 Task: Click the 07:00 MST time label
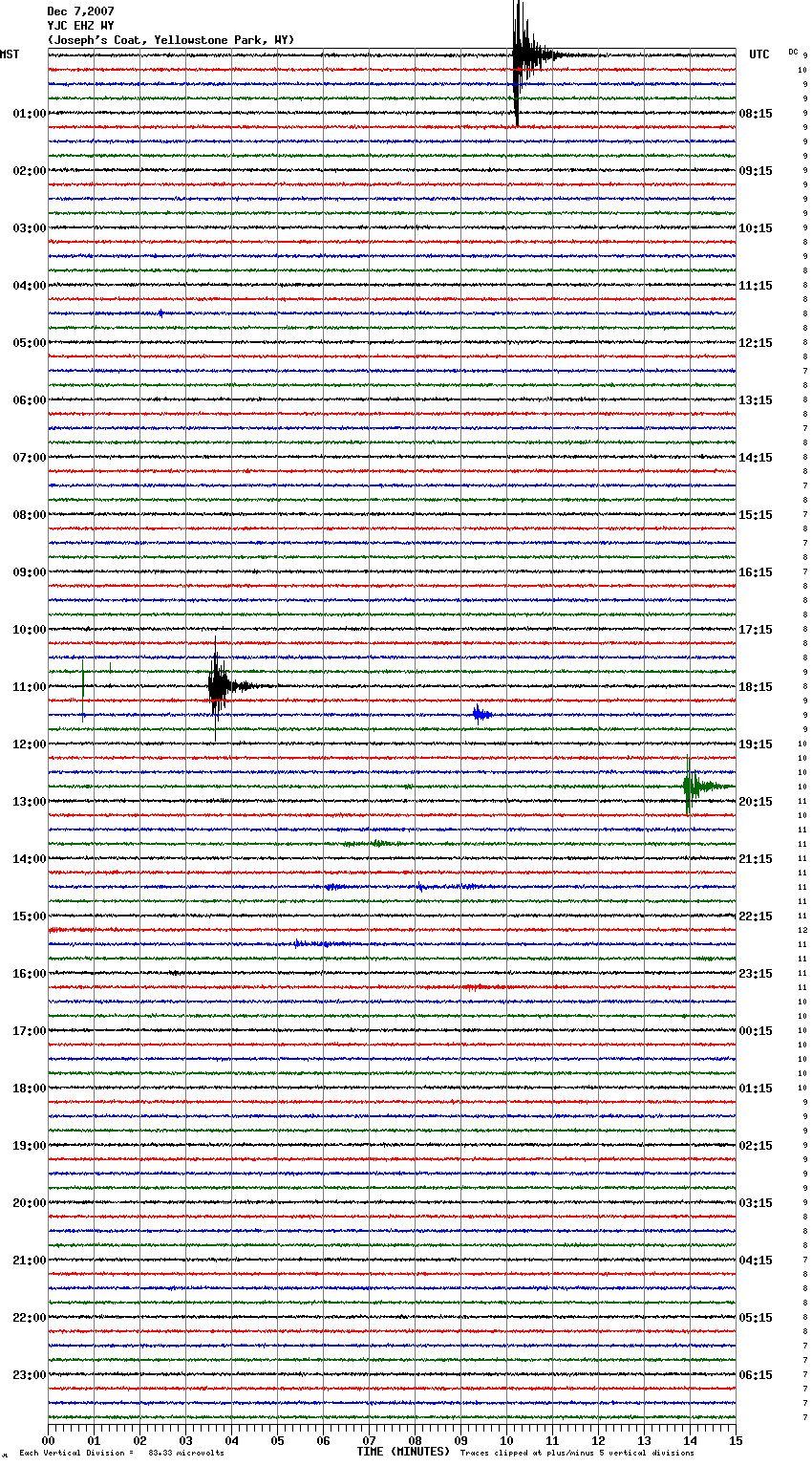pyautogui.click(x=30, y=457)
